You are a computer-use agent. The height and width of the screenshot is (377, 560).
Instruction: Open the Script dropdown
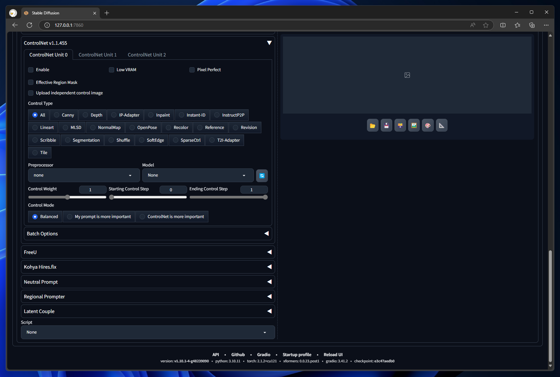tap(148, 332)
